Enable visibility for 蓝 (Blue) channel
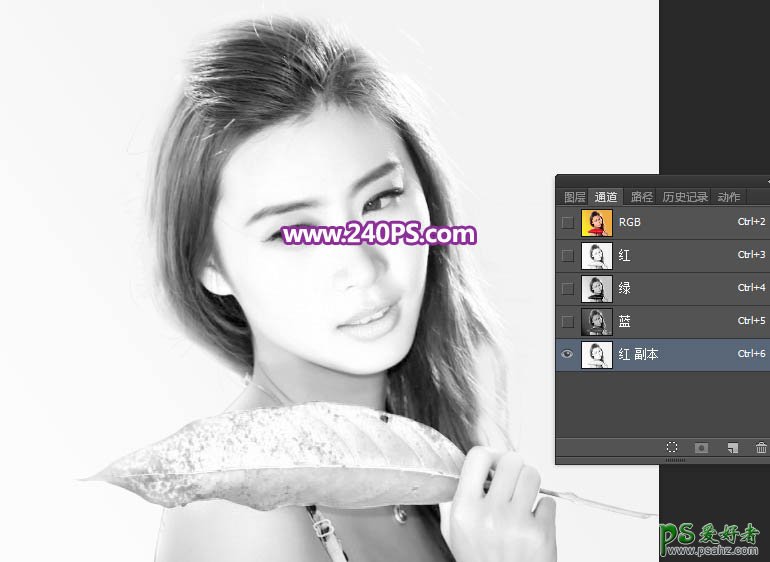The width and height of the screenshot is (770, 562). tap(568, 321)
